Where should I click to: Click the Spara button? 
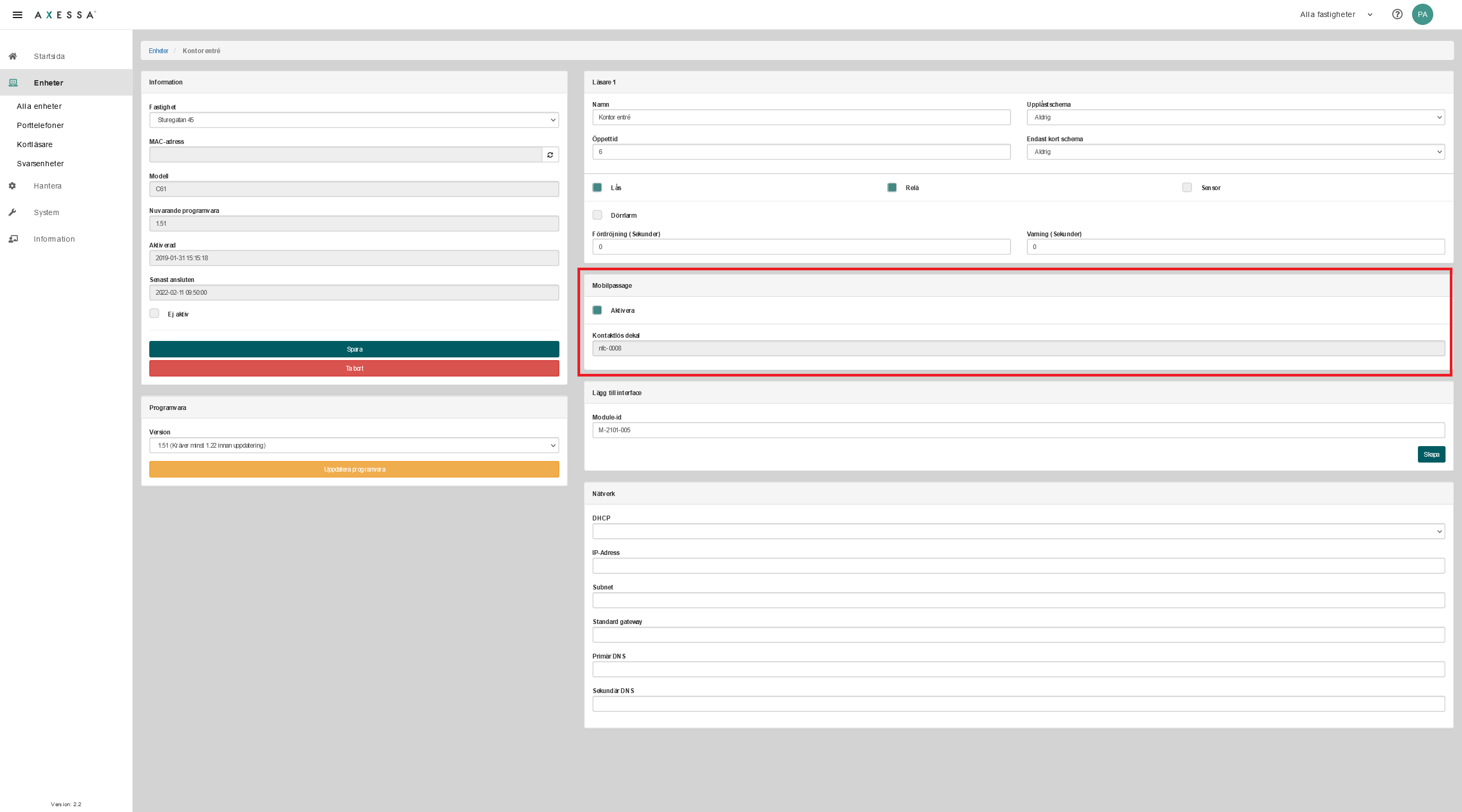coord(354,349)
